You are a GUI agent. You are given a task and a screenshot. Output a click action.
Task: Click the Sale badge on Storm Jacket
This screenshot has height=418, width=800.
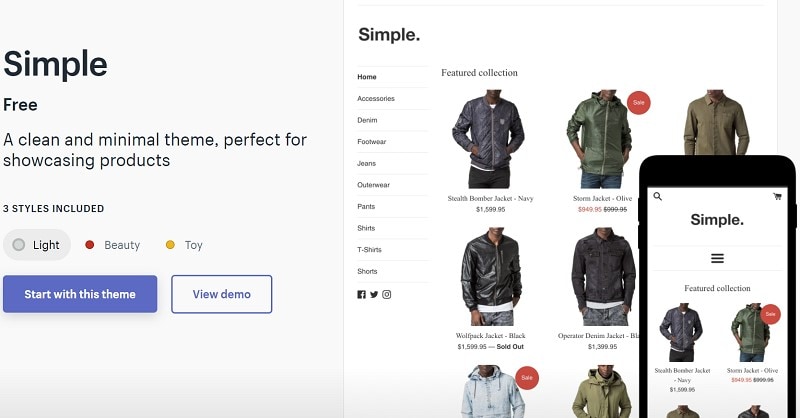coord(638,102)
